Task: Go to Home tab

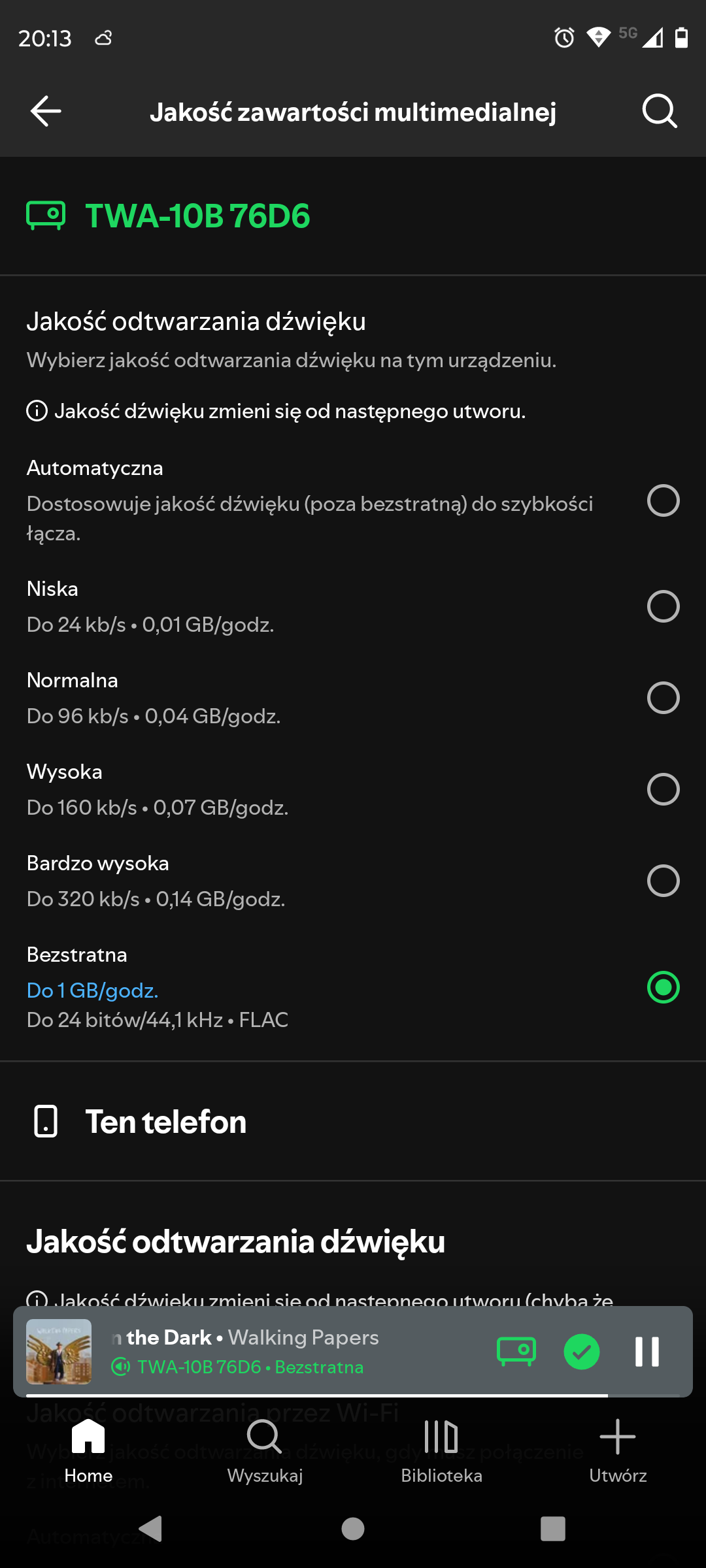Action: pos(88,1450)
